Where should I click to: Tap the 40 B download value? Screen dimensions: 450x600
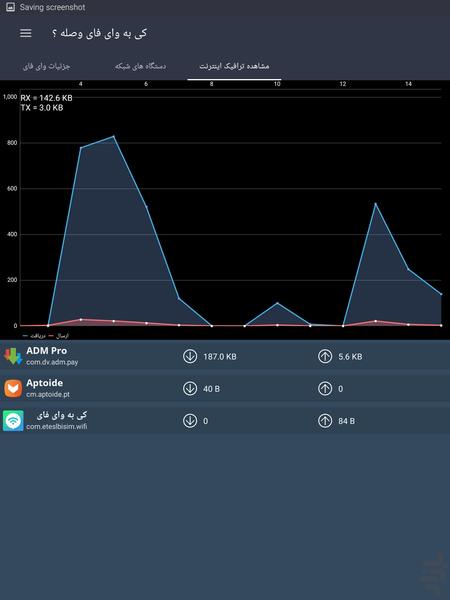[x=211, y=389]
